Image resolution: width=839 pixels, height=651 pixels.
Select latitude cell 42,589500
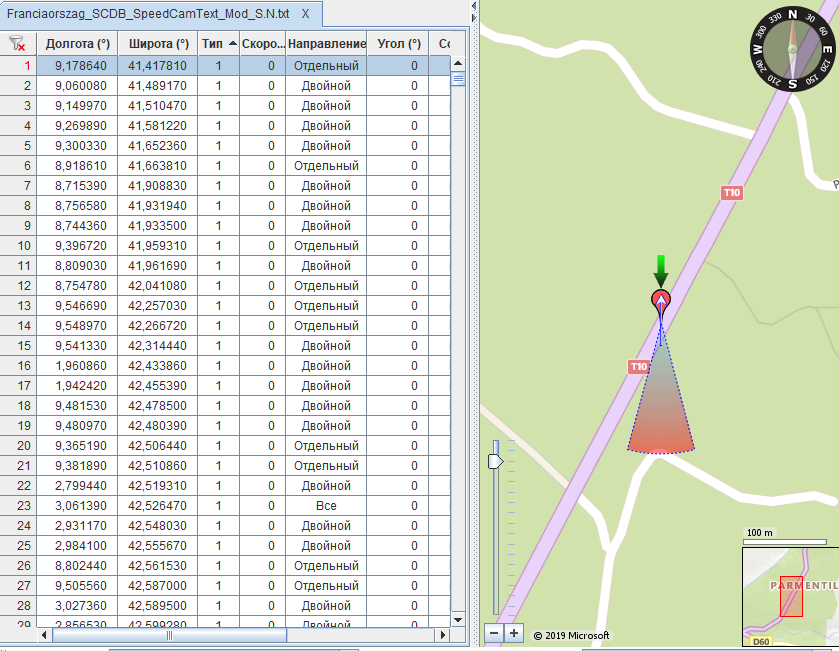pyautogui.click(x=158, y=606)
